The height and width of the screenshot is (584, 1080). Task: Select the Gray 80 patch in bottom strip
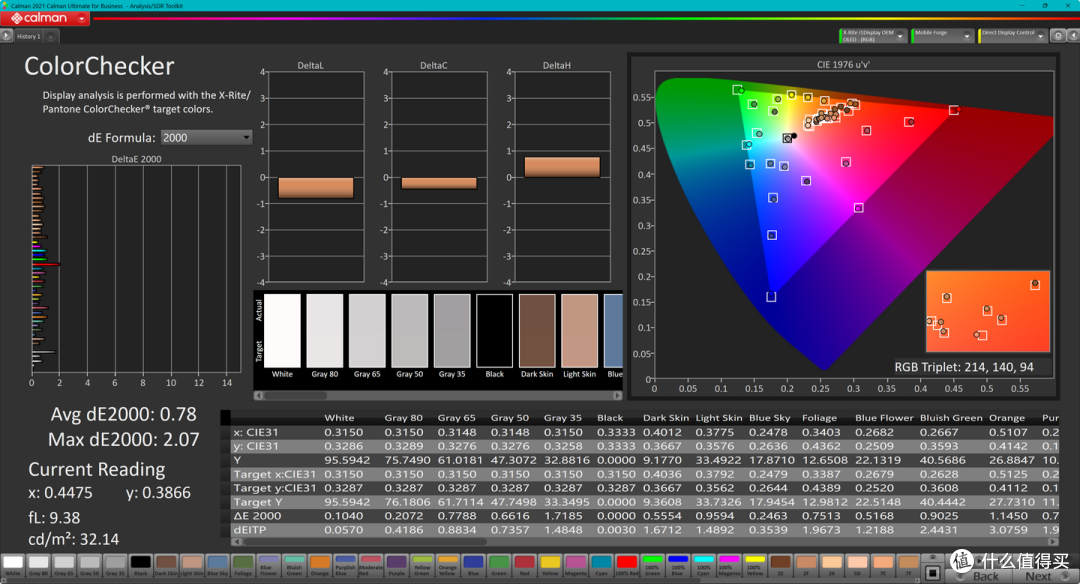(39, 565)
